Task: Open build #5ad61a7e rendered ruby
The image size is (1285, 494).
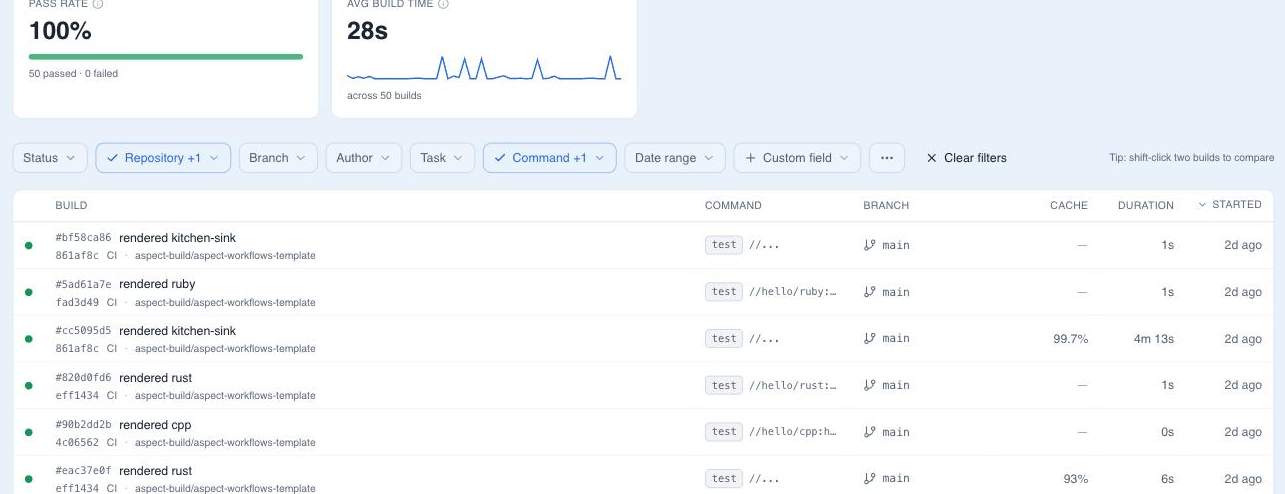Action: tap(643, 292)
